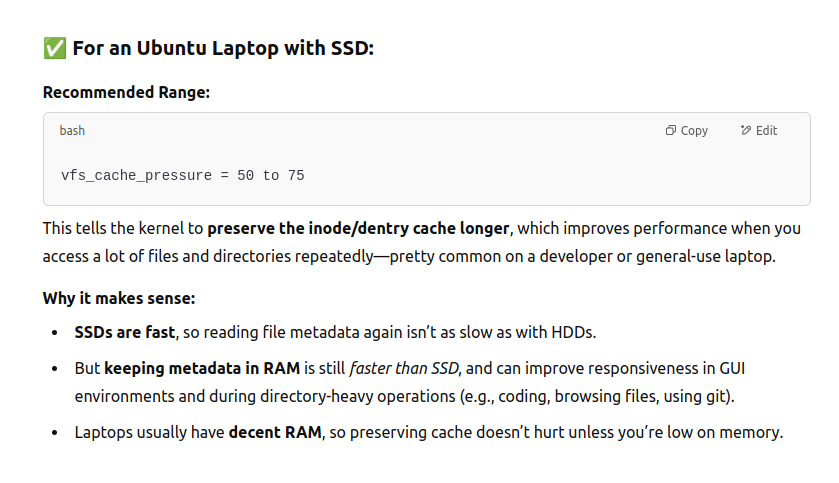Click the Recommended Range label
839x483 pixels.
pyautogui.click(x=126, y=93)
